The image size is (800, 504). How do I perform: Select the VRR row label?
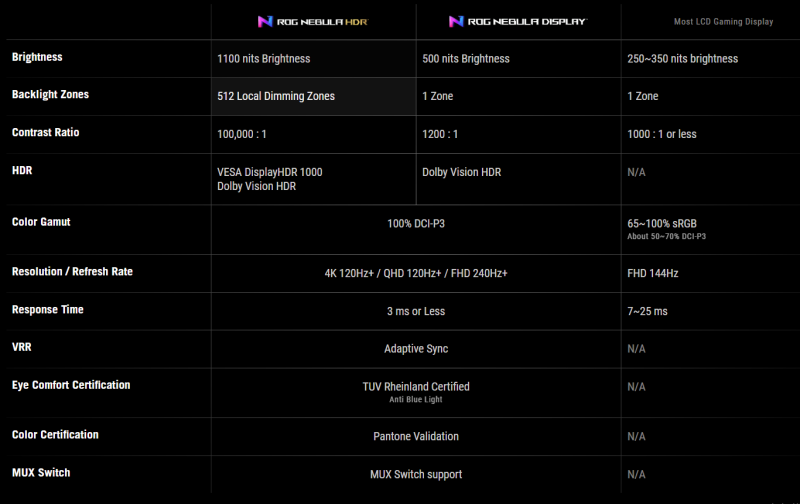pos(23,347)
